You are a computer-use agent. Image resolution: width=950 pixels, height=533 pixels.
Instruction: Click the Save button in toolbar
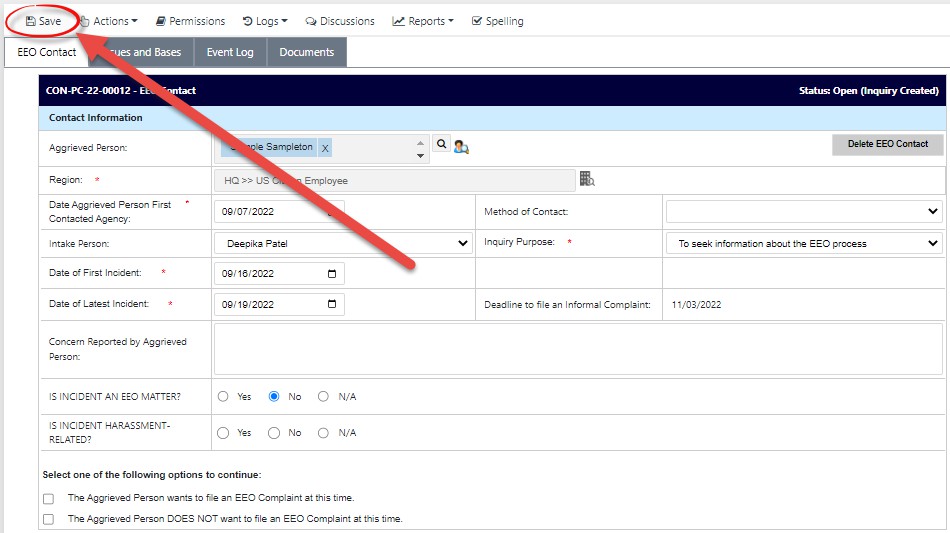coord(43,21)
